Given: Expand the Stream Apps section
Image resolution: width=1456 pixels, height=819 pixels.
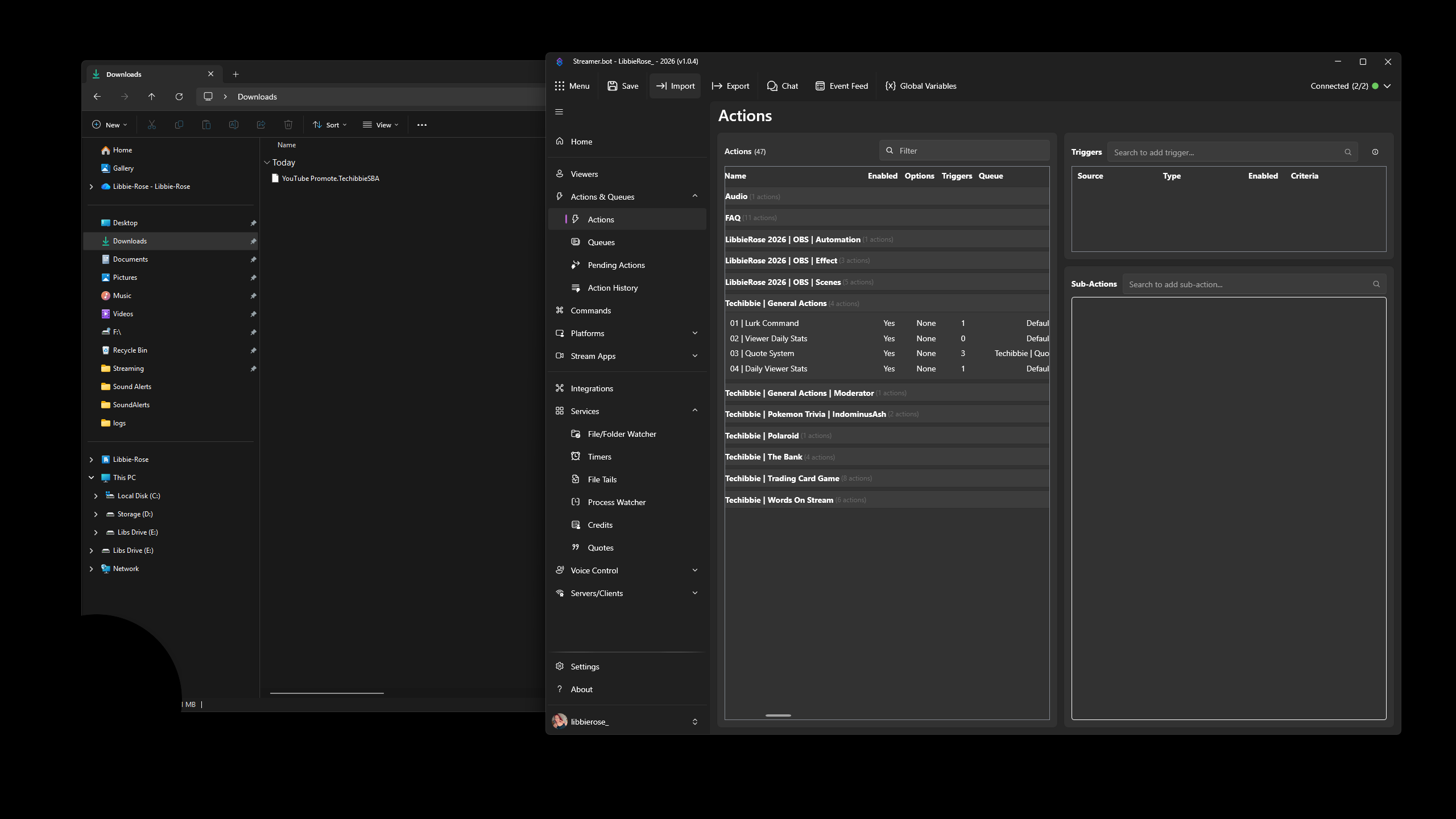Looking at the screenshot, I should [x=694, y=356].
